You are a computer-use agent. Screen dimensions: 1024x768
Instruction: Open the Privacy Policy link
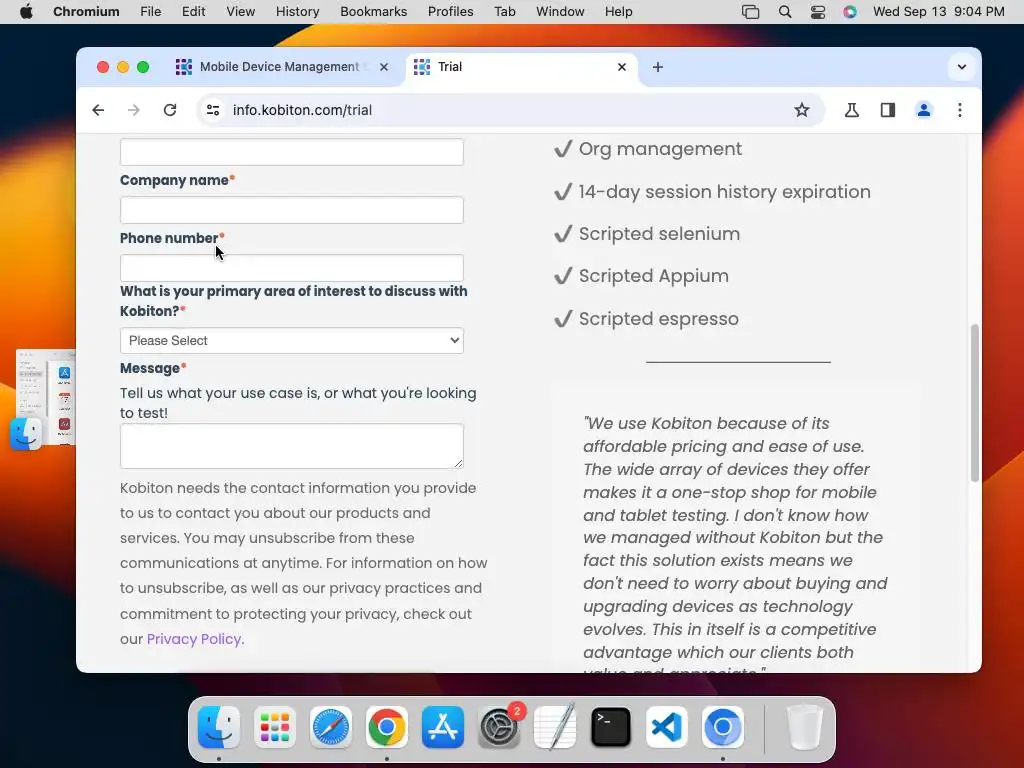(x=194, y=639)
